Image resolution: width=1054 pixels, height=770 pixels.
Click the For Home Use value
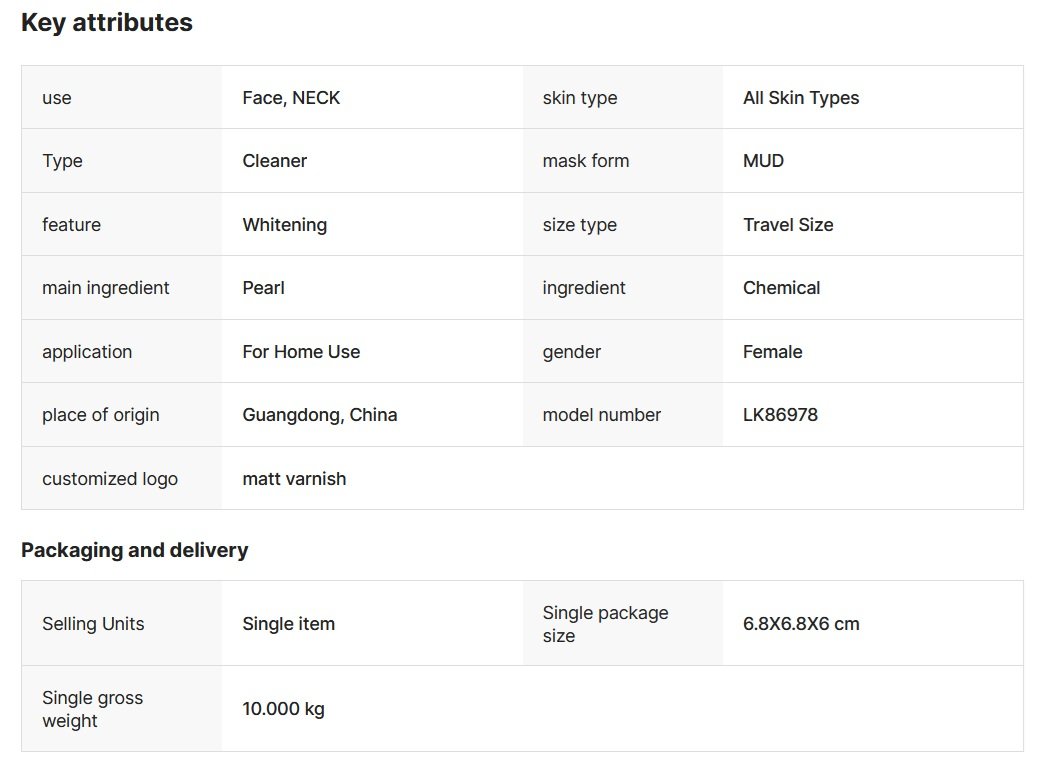point(301,352)
